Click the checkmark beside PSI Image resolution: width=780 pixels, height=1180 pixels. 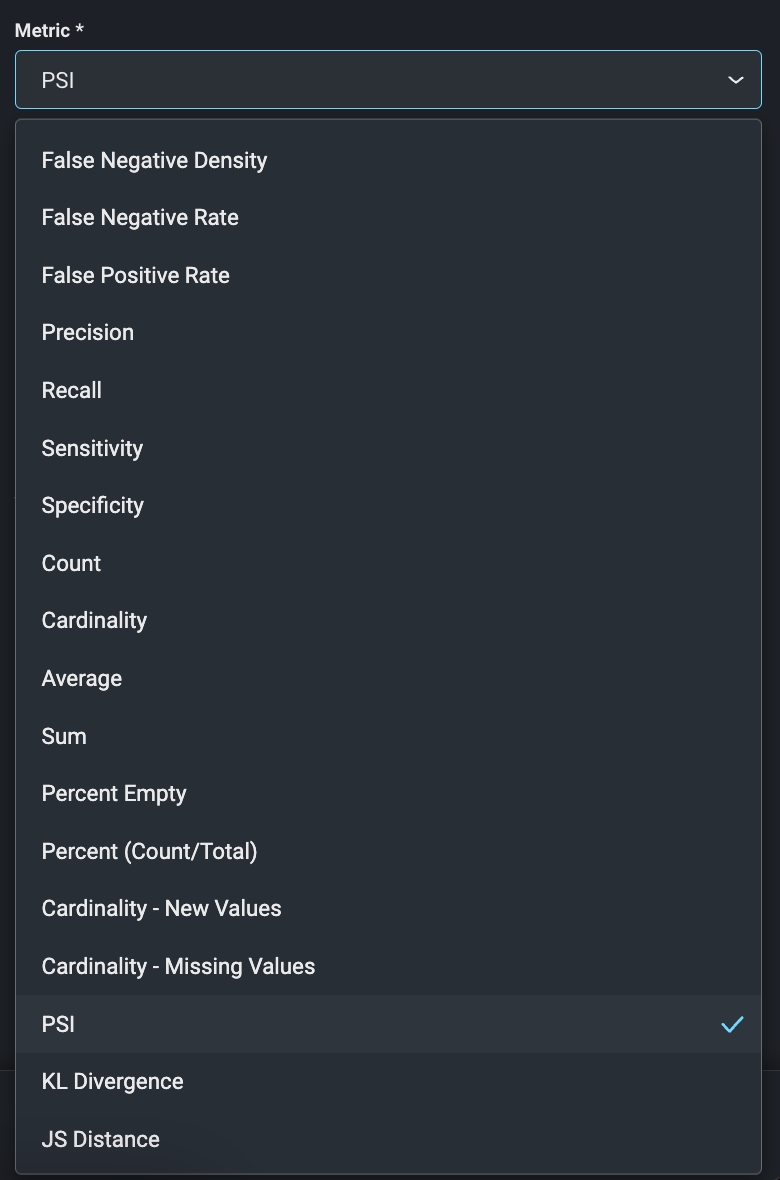coord(733,1024)
